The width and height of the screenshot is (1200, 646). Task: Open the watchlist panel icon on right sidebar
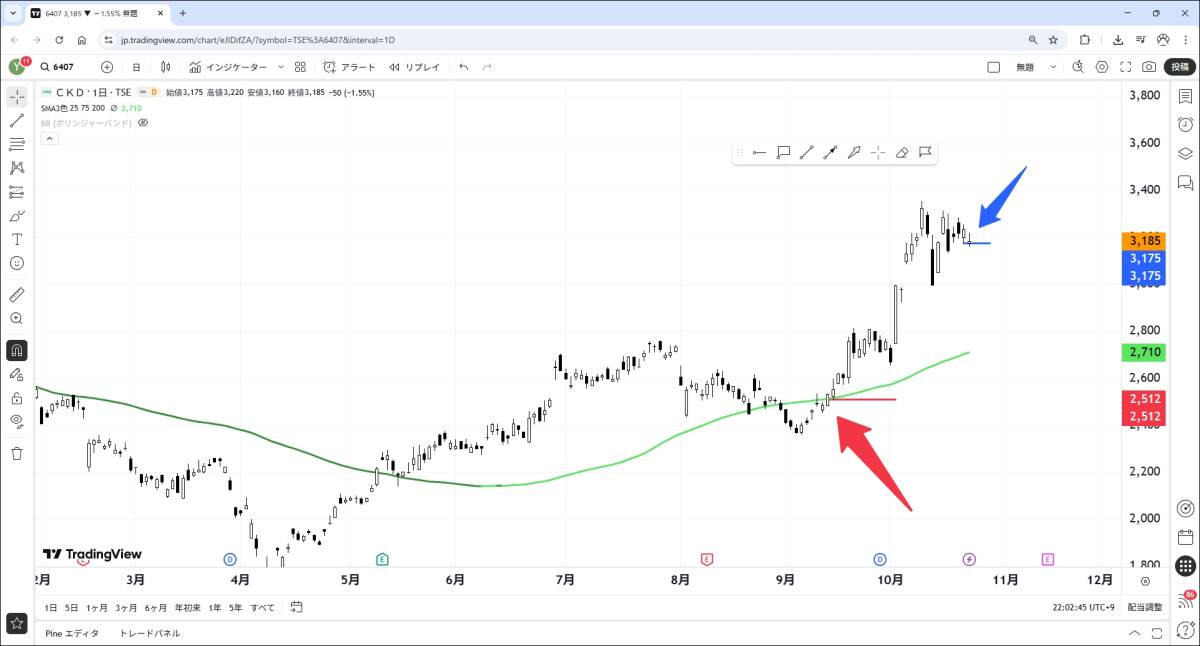click(1185, 97)
